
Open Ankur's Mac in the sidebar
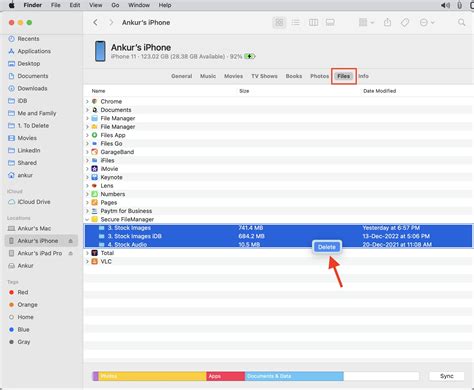click(x=29, y=229)
